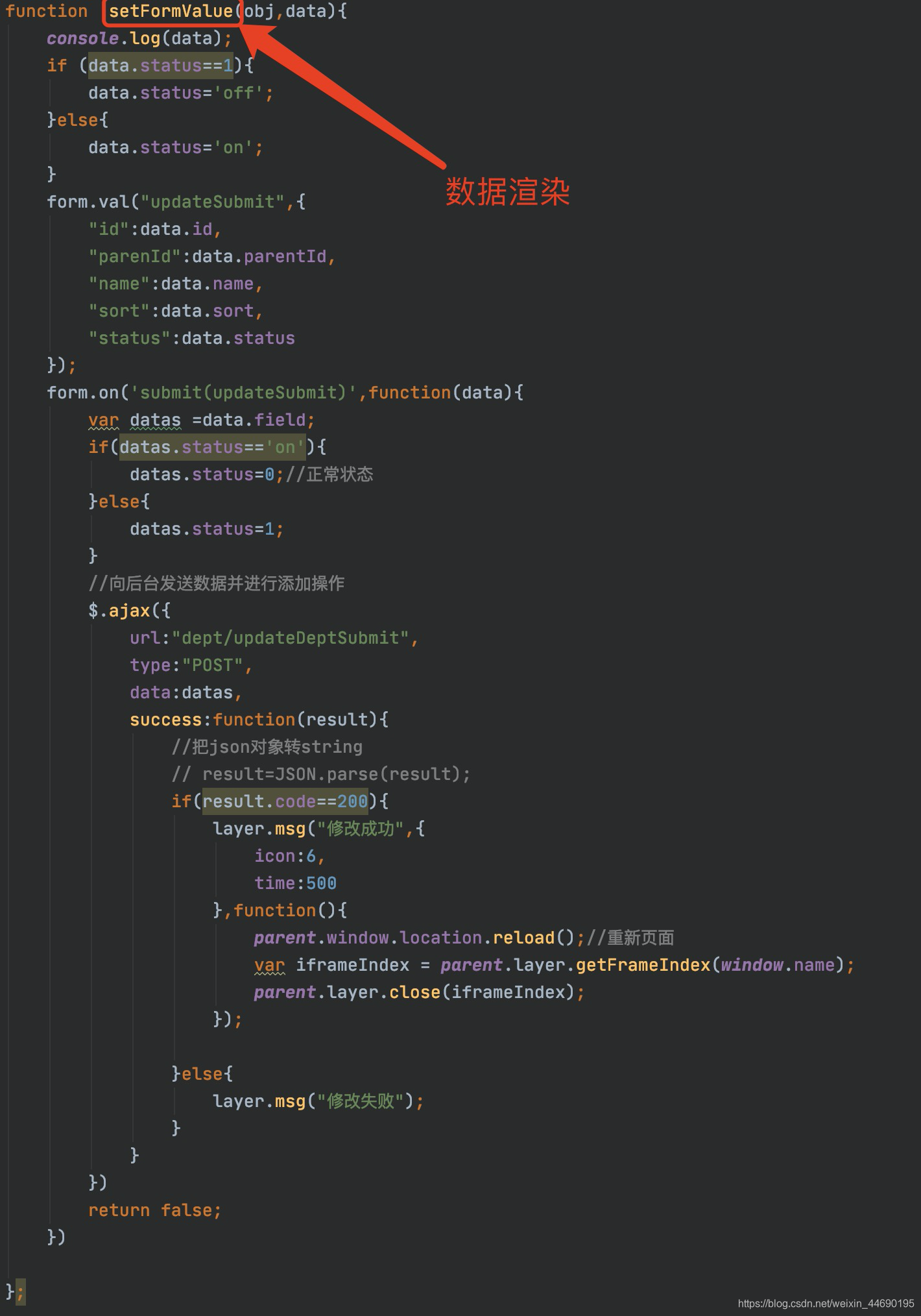
Task: Click the datas.status=0 assignment
Action: (207, 474)
